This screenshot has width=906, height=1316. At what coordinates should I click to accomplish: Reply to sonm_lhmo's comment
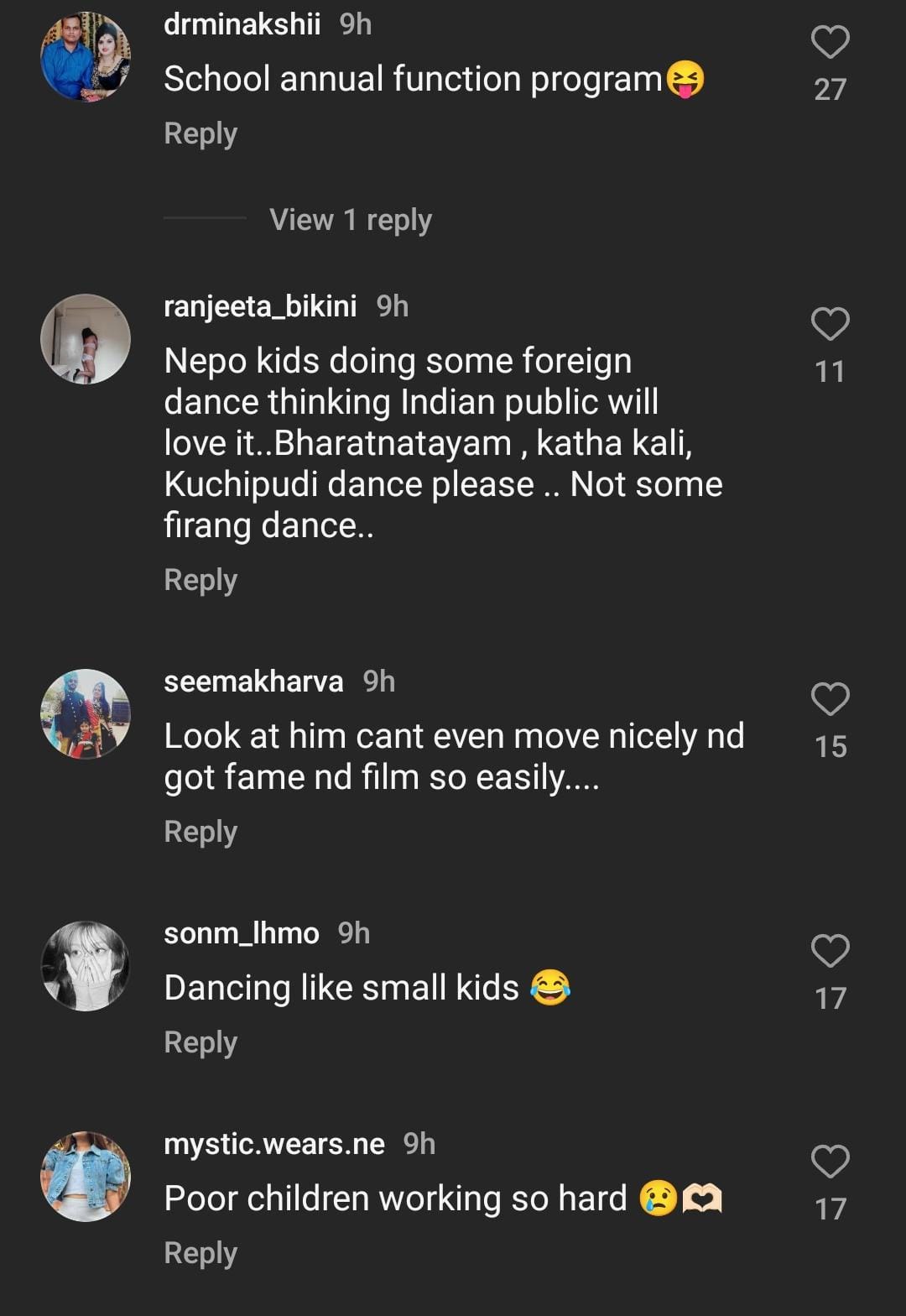(200, 1042)
